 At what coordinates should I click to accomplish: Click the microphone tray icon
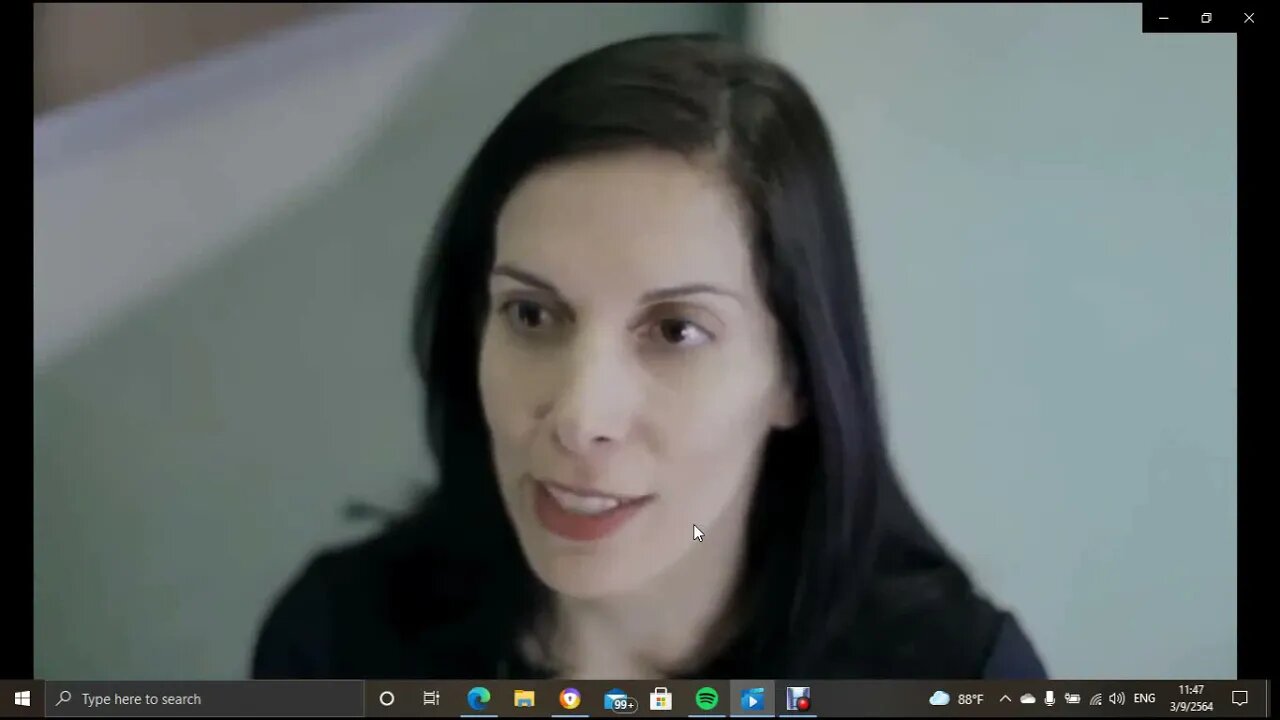[1049, 699]
